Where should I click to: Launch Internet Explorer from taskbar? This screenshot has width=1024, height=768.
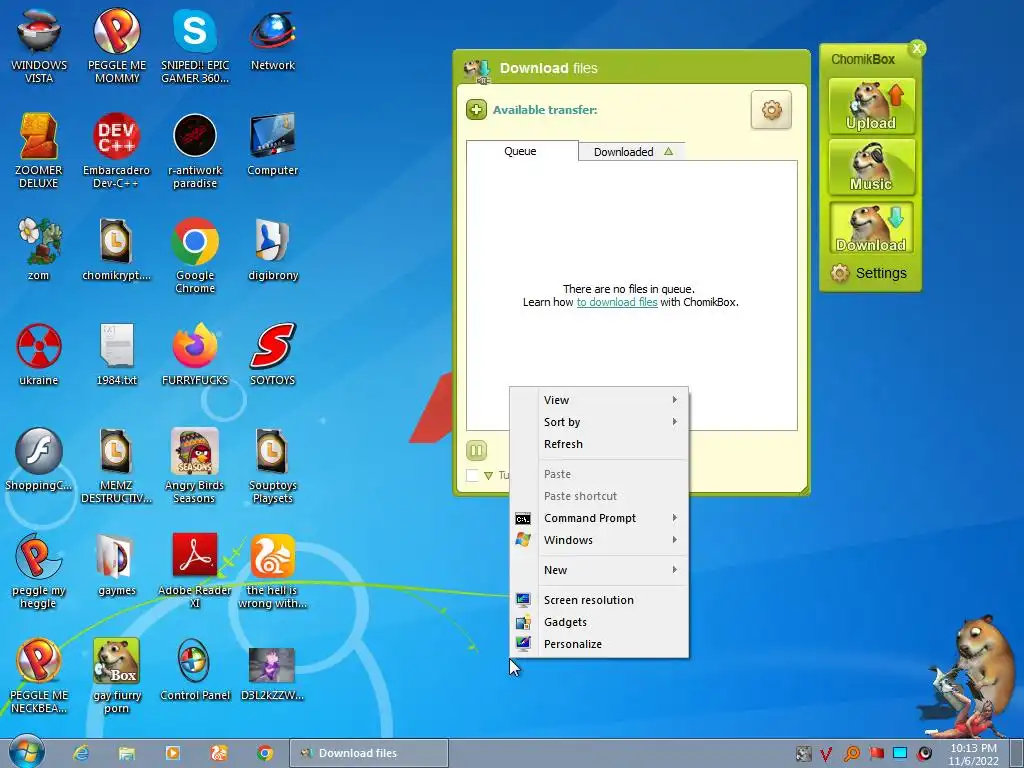(81, 753)
